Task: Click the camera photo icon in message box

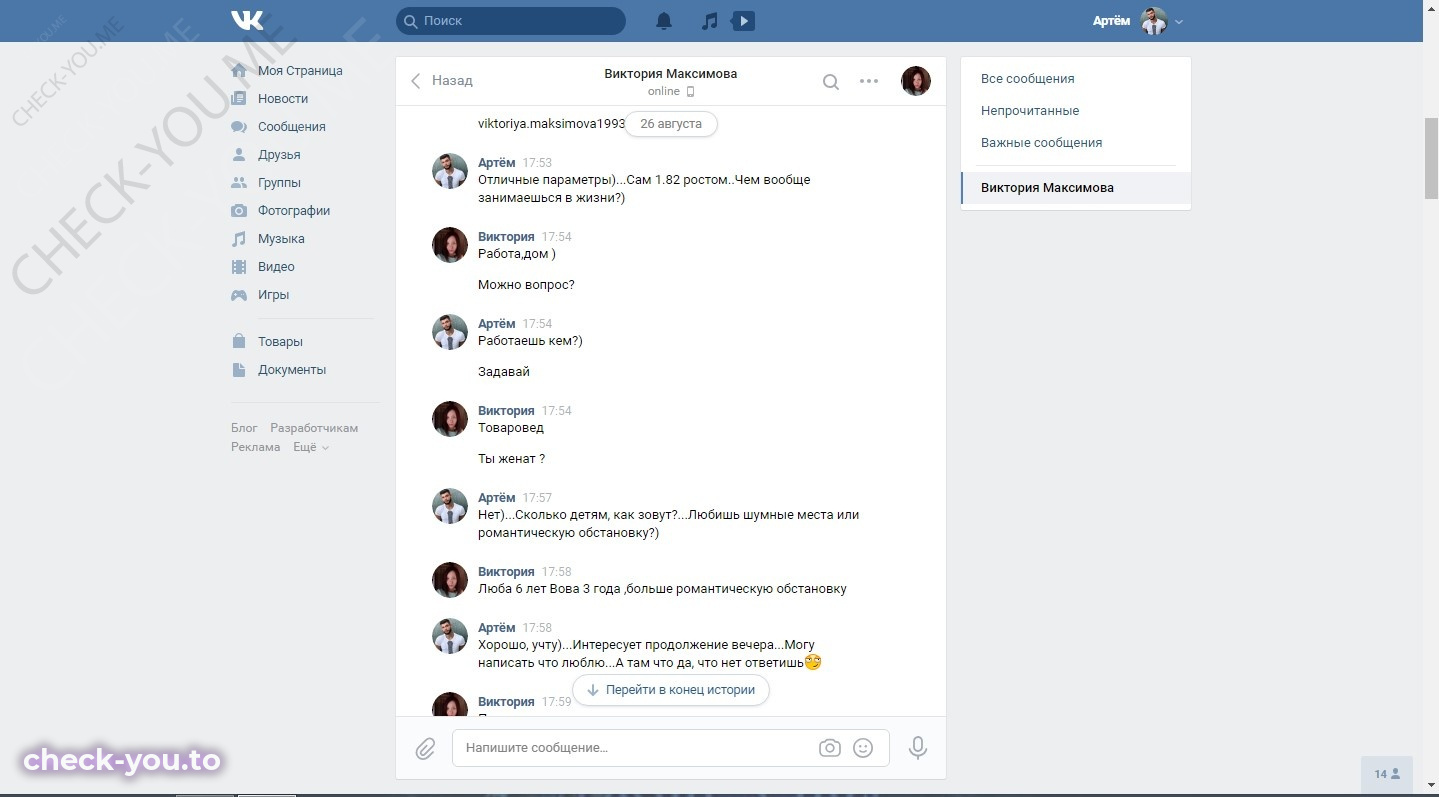Action: coord(830,748)
